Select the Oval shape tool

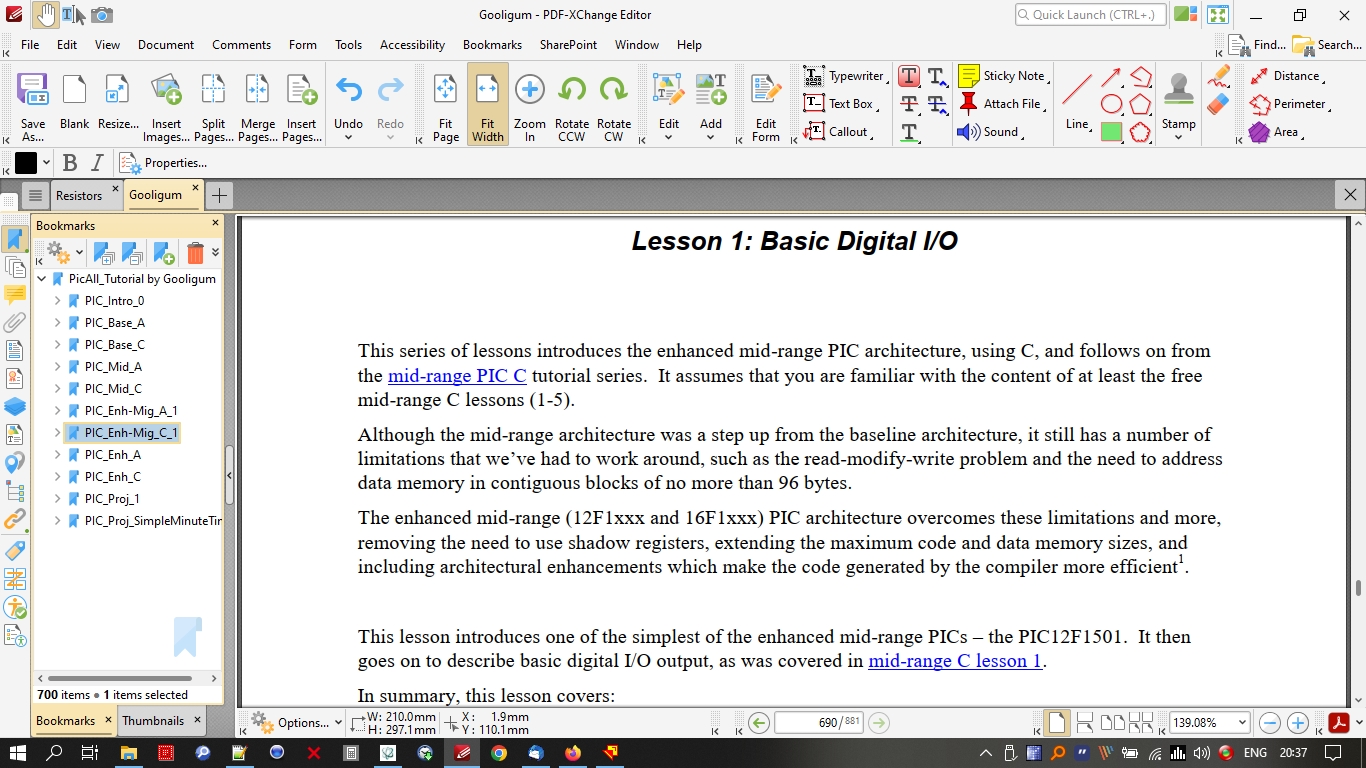tap(1111, 104)
